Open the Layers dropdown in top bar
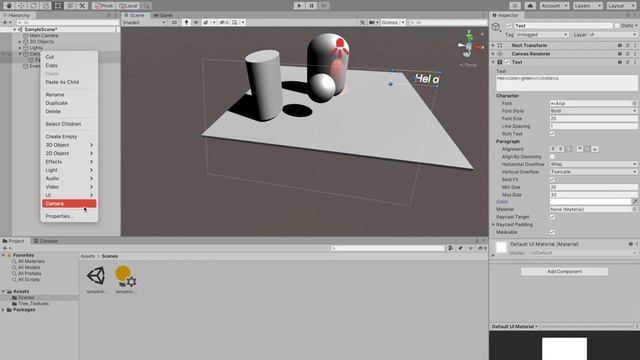Screen dimensions: 640x360 587,6
